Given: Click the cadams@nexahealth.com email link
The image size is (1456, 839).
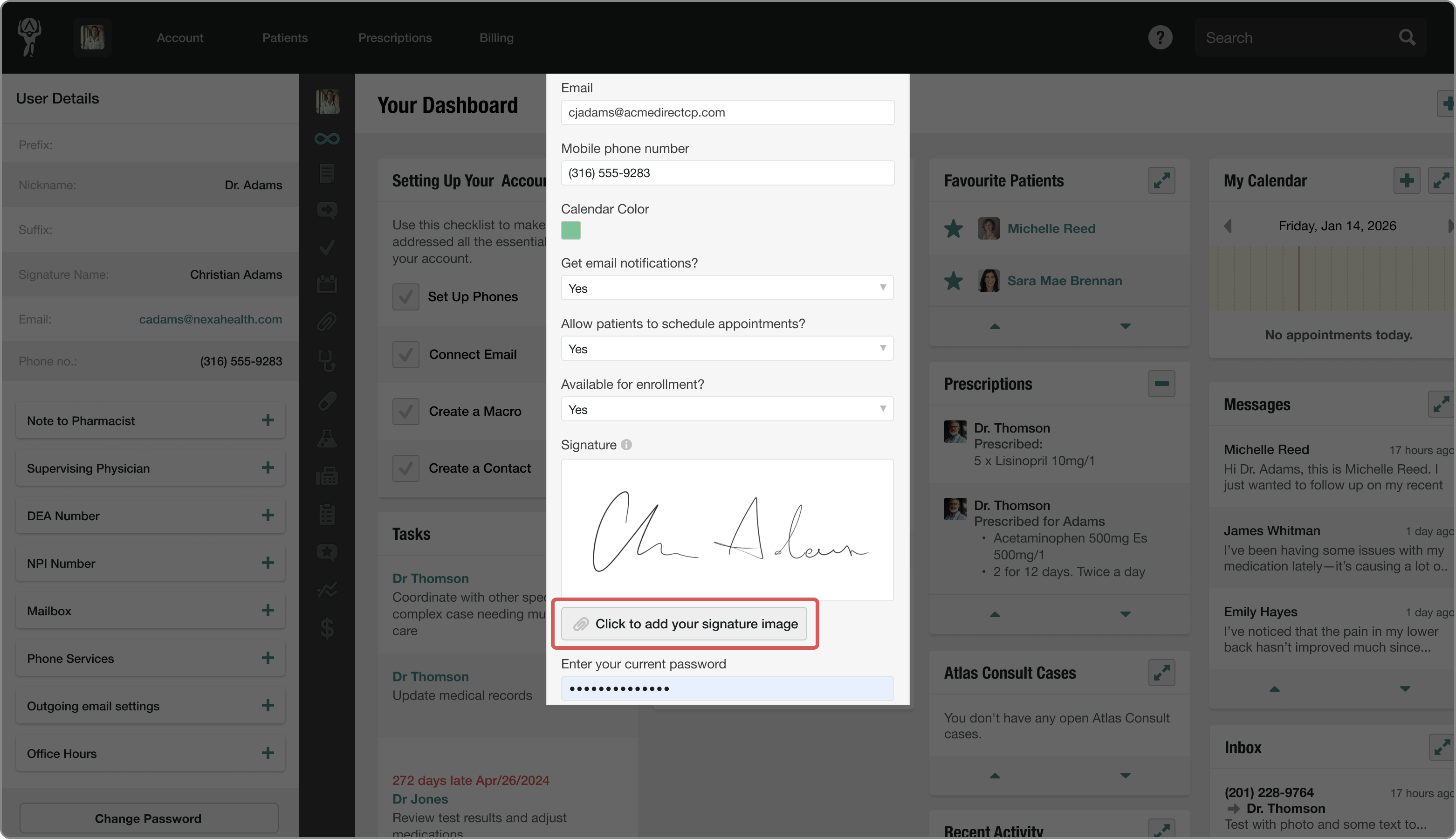Looking at the screenshot, I should click(x=210, y=319).
